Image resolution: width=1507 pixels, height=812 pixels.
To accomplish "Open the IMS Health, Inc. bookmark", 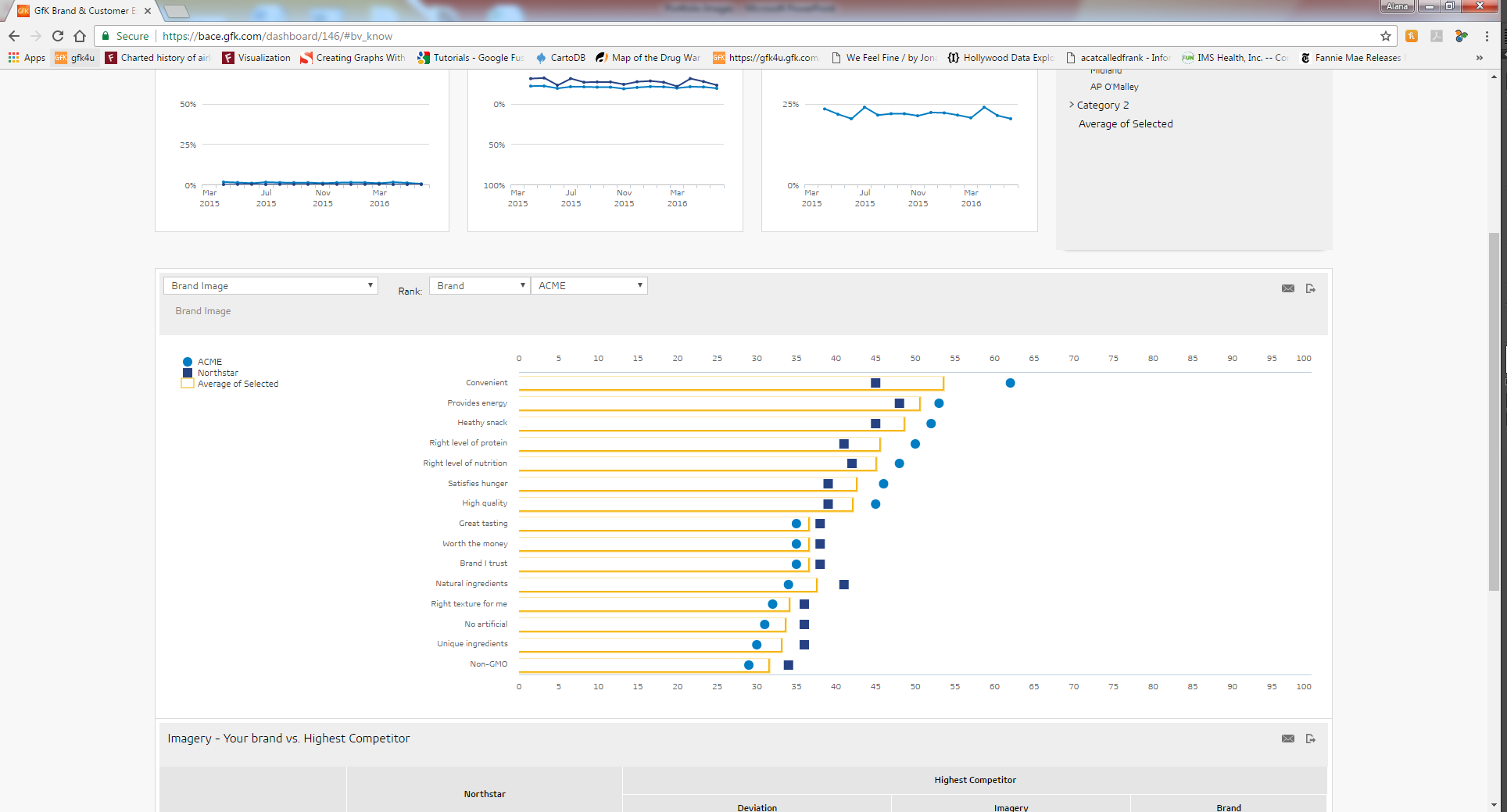I will 1235,58.
